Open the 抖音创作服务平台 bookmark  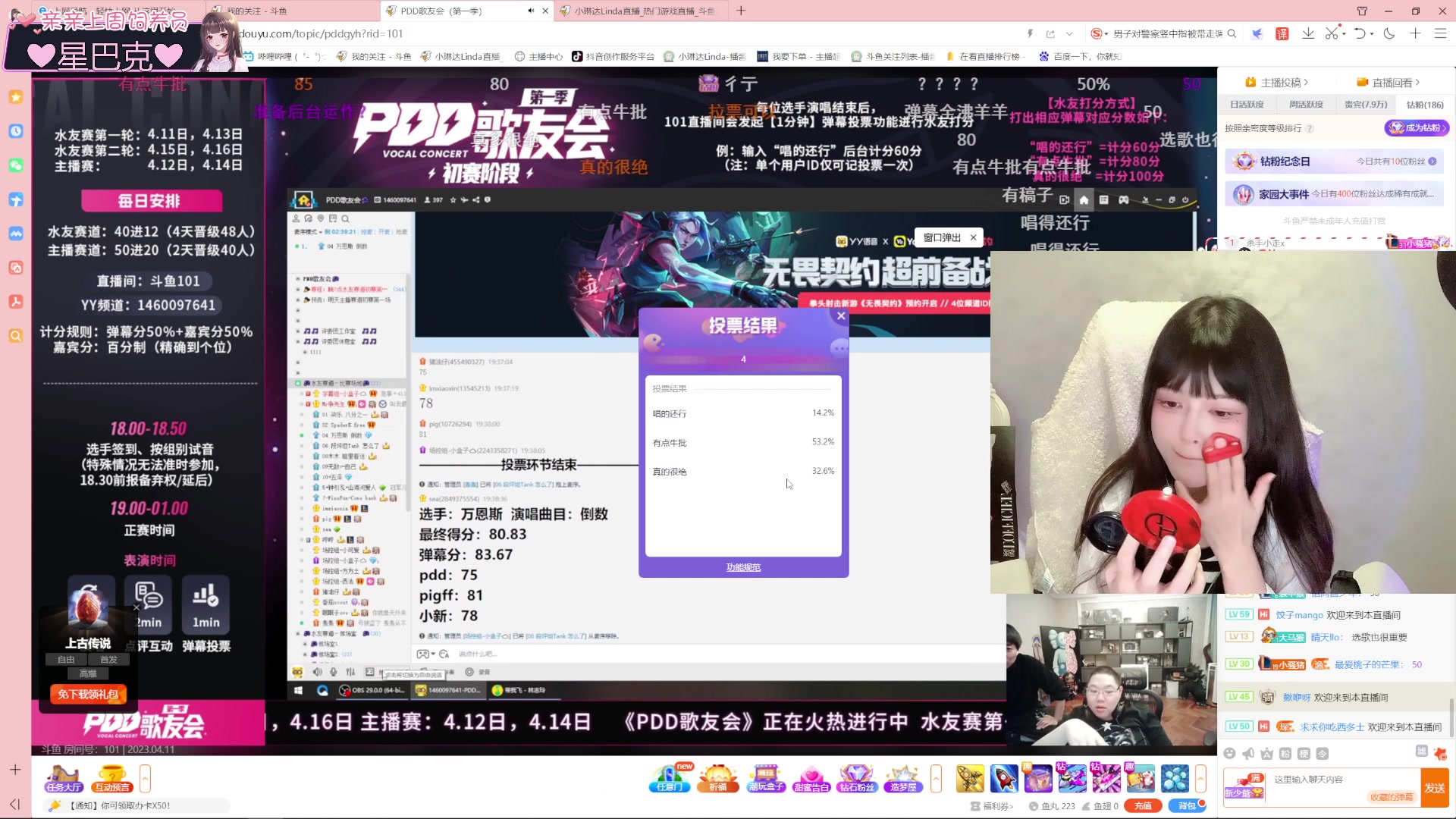613,56
